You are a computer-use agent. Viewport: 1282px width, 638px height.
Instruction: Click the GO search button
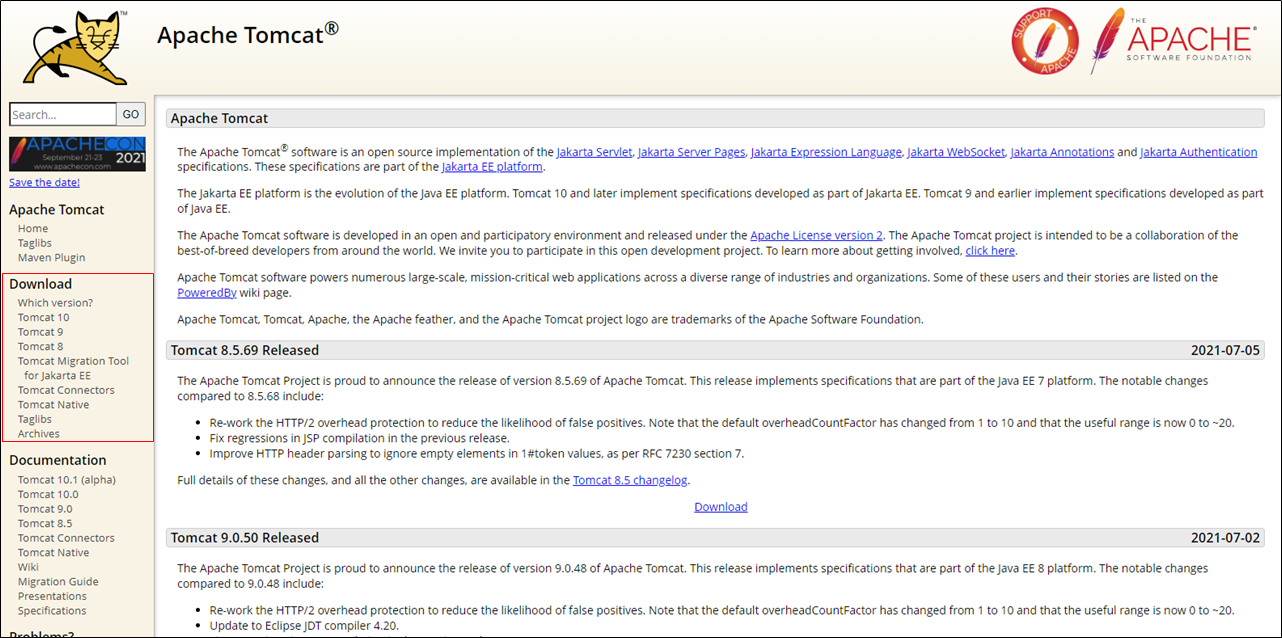coord(131,114)
